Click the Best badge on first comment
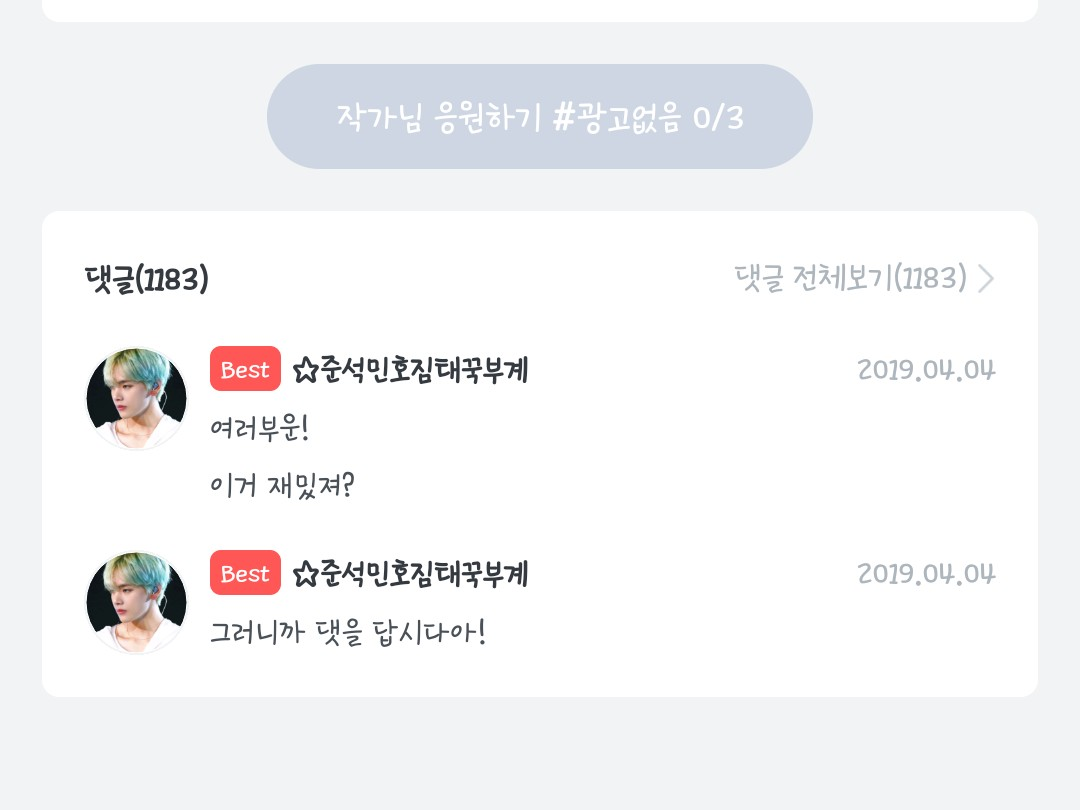Screen dimensions: 1080x810 pos(245,370)
